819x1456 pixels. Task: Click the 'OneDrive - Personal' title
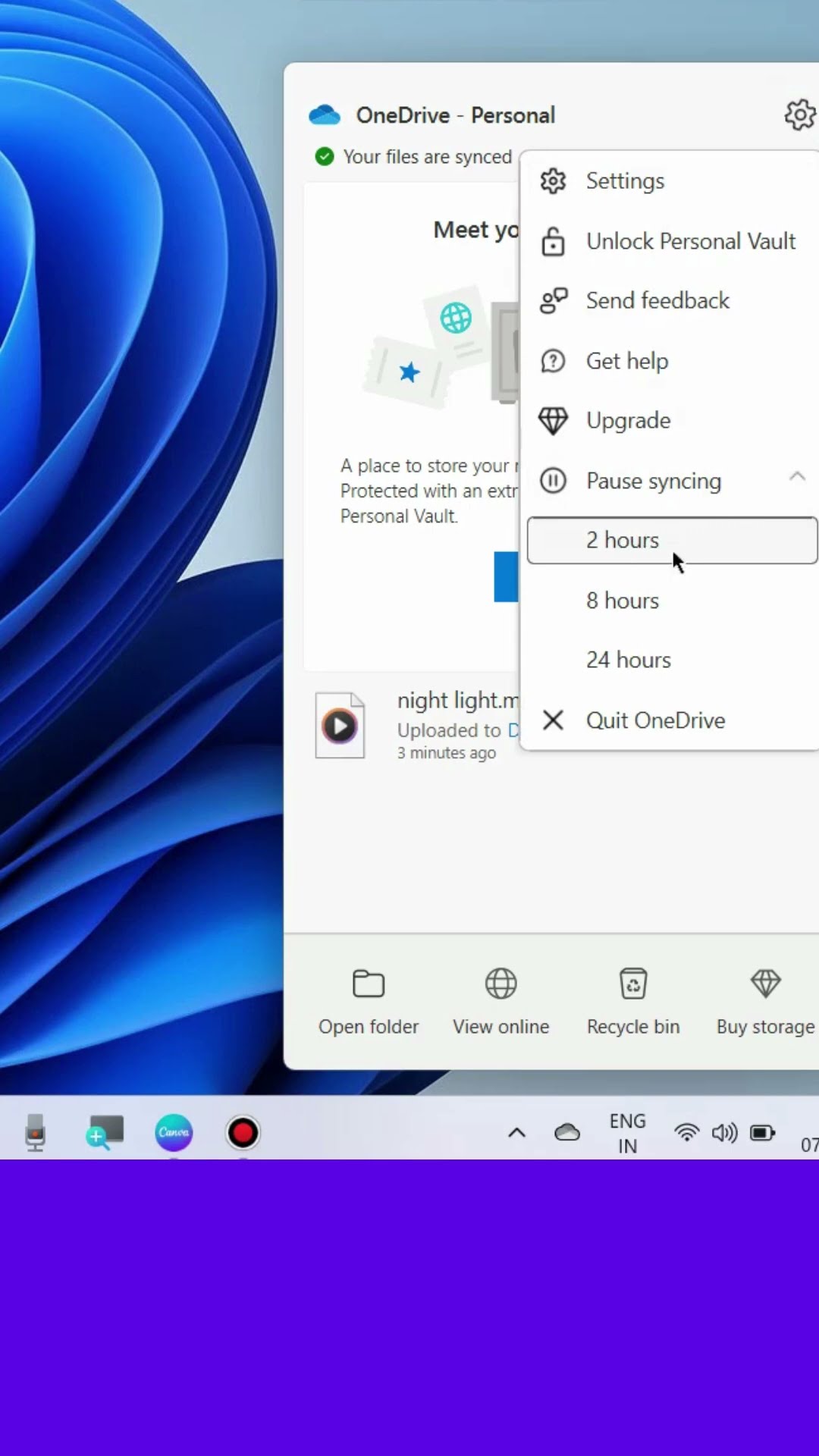pyautogui.click(x=456, y=115)
